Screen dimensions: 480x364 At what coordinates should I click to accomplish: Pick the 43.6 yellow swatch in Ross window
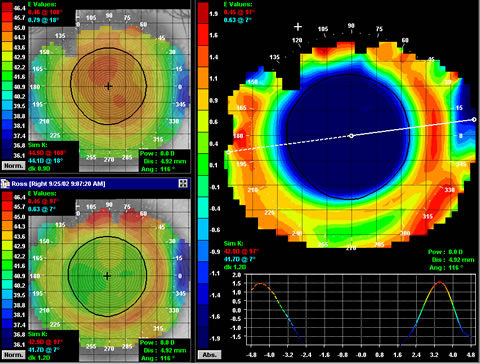point(7,236)
